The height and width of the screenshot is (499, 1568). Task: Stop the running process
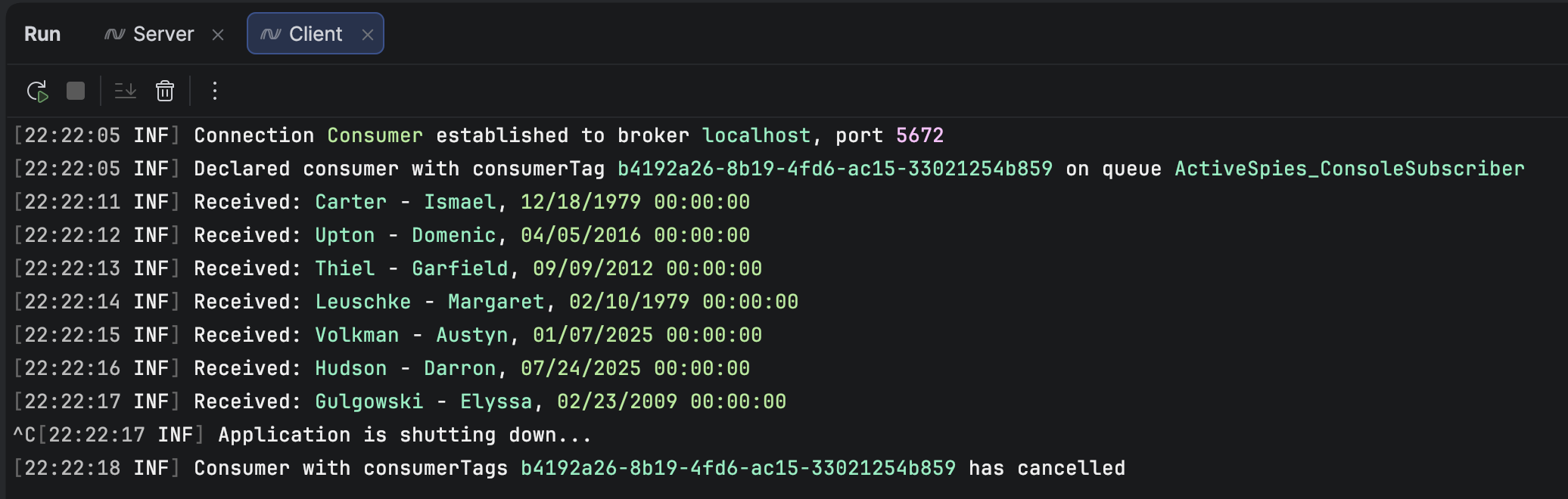(x=76, y=91)
